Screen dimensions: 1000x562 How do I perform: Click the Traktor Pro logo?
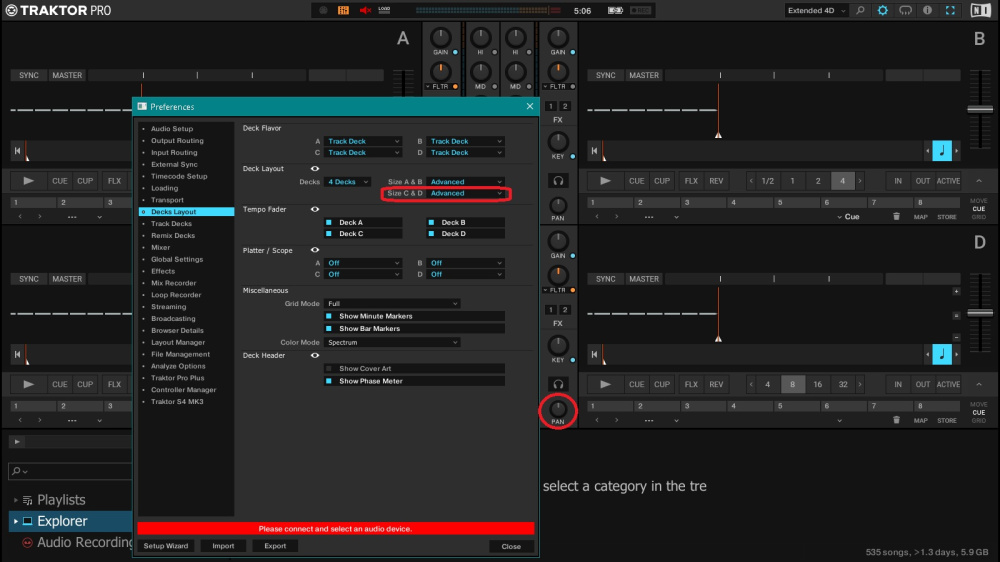pos(58,10)
